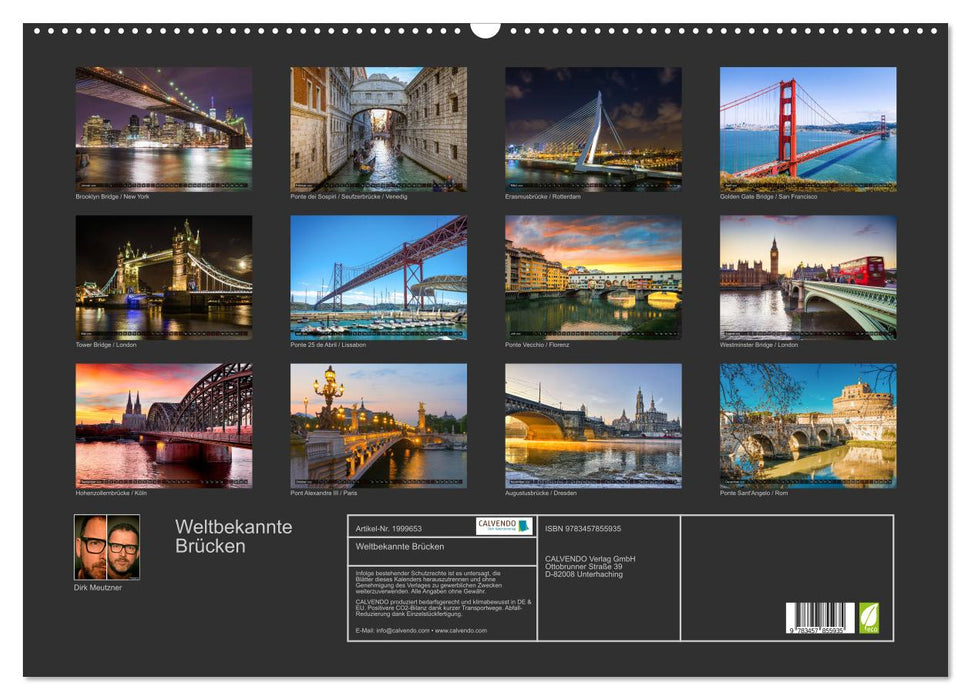Click the Golden Gate Bridge thumbnail
Screen dimensions: 971x700
coord(810,125)
